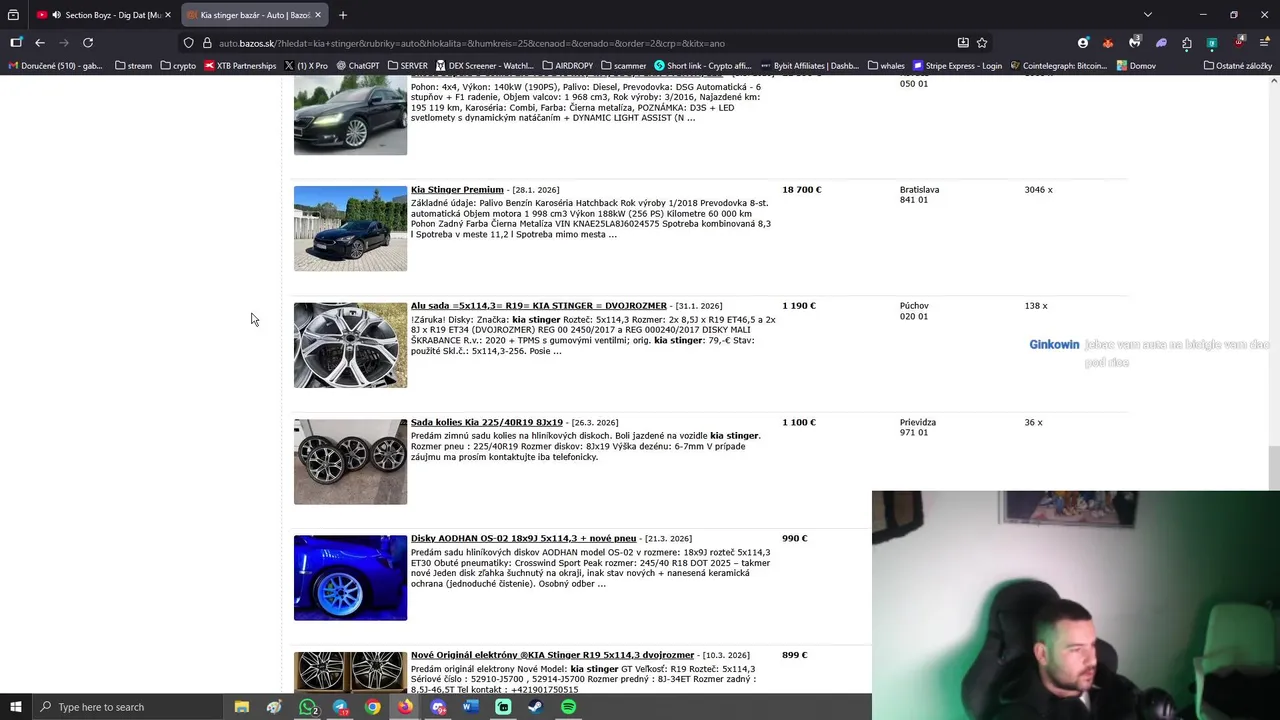The image size is (1280, 720).
Task: Open the Stripe Express - Login bookmark
Action: (x=957, y=66)
